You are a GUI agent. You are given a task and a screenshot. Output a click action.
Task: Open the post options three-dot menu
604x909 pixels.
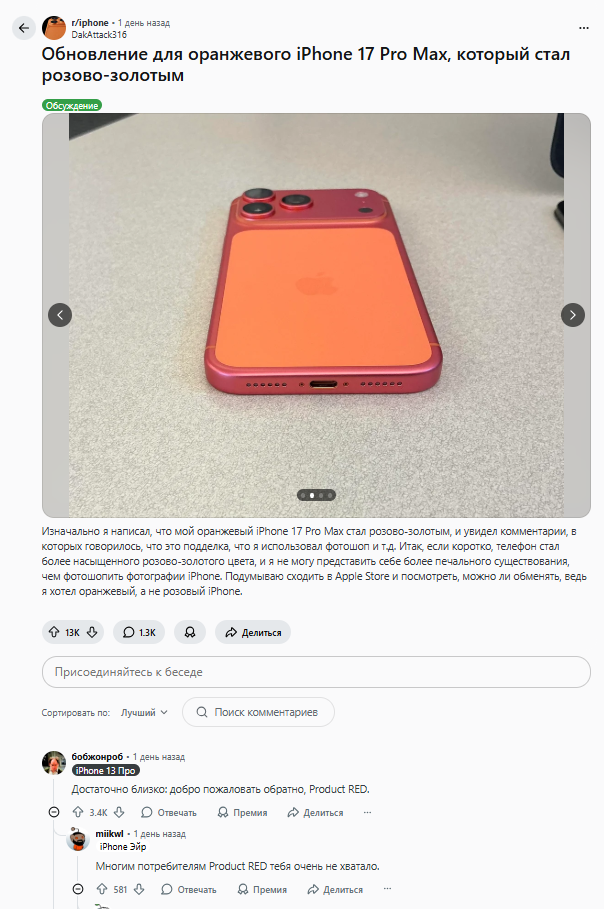[x=584, y=28]
